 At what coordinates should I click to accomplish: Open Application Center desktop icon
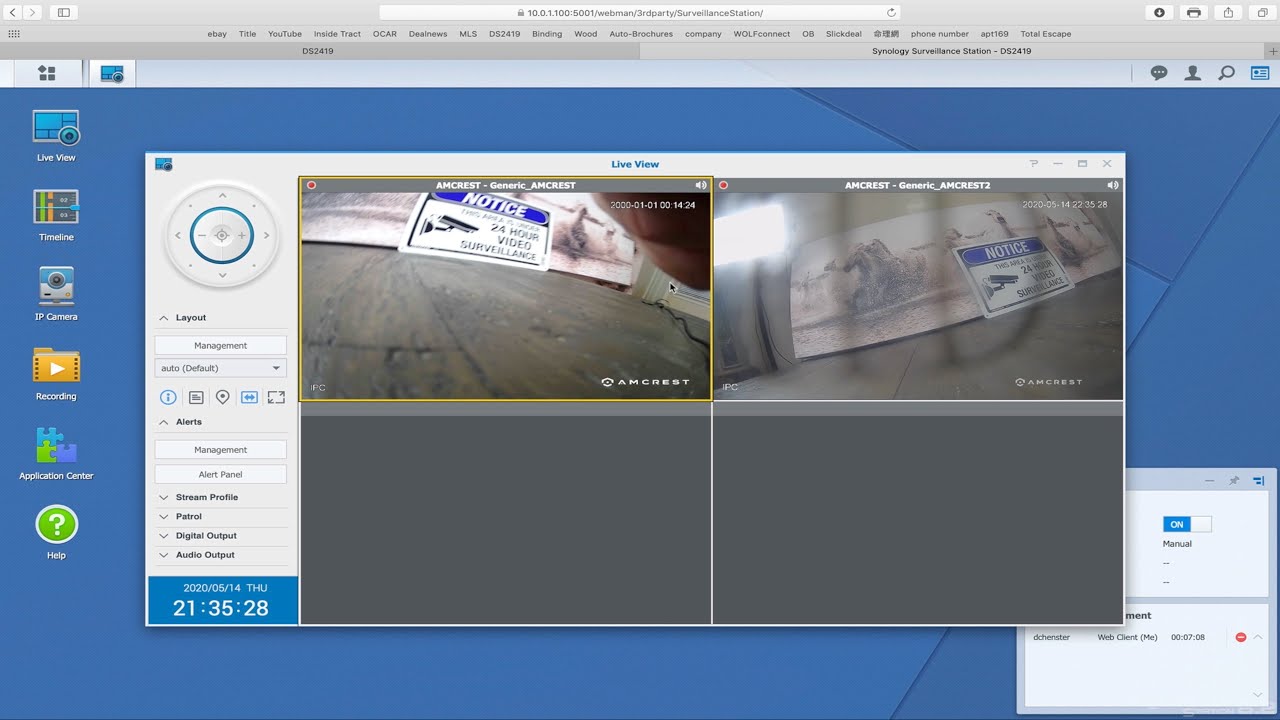[56, 453]
